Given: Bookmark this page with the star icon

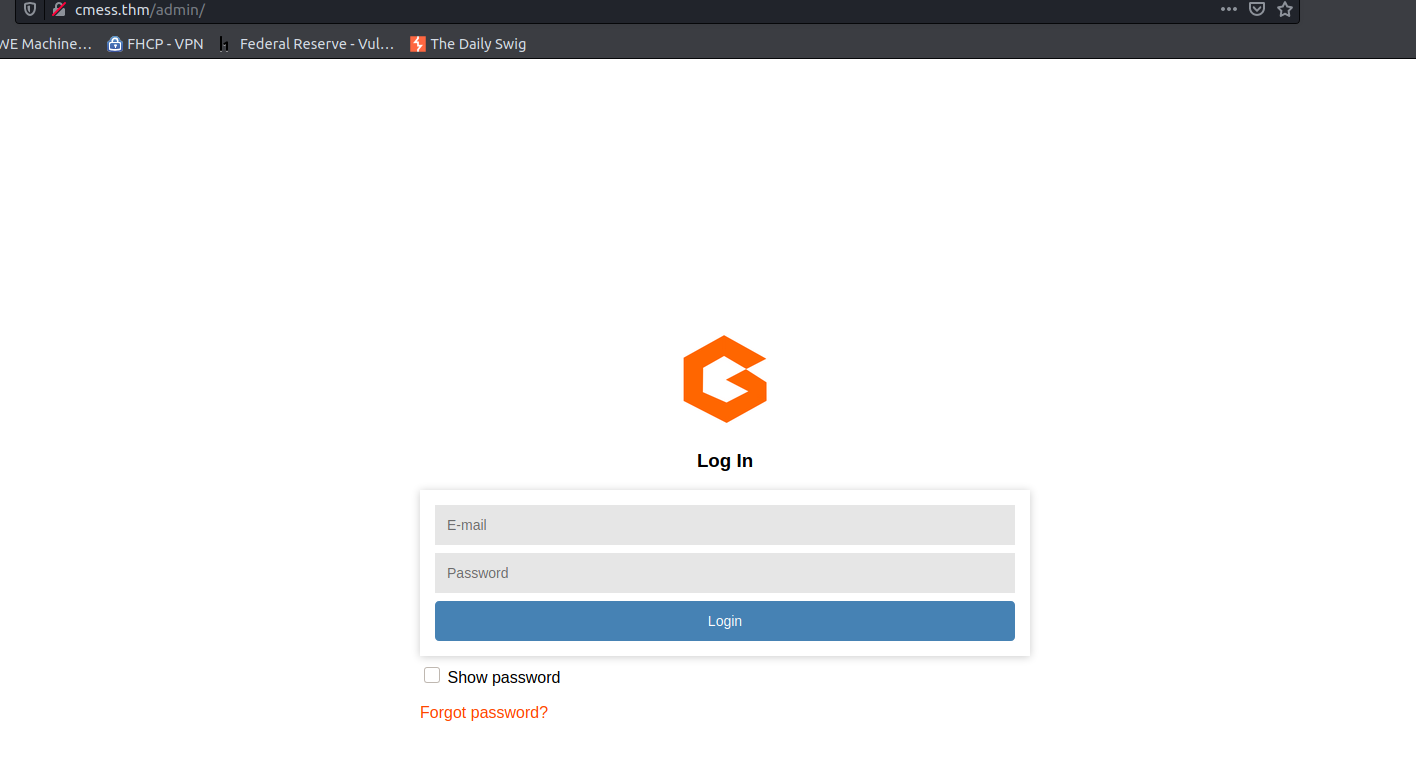Looking at the screenshot, I should click(x=1285, y=9).
